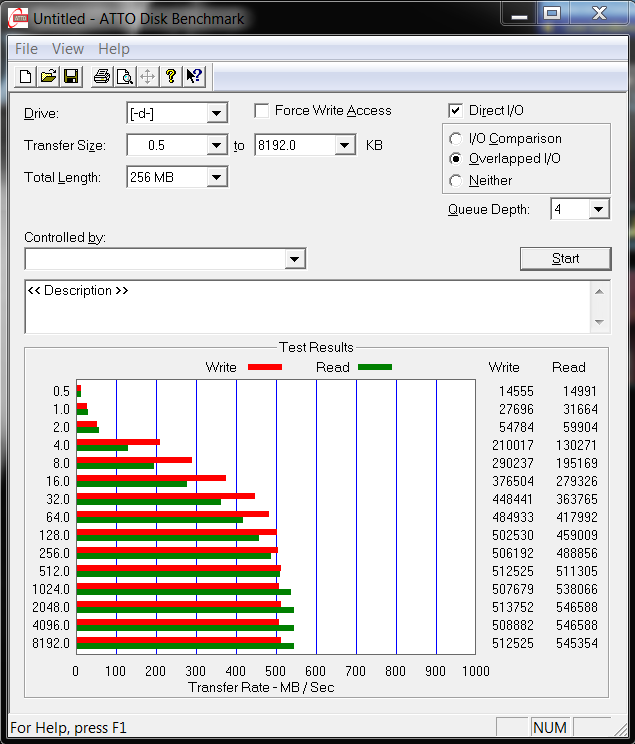Expand the Controlled by dropdown
The width and height of the screenshot is (635, 744).
(294, 260)
